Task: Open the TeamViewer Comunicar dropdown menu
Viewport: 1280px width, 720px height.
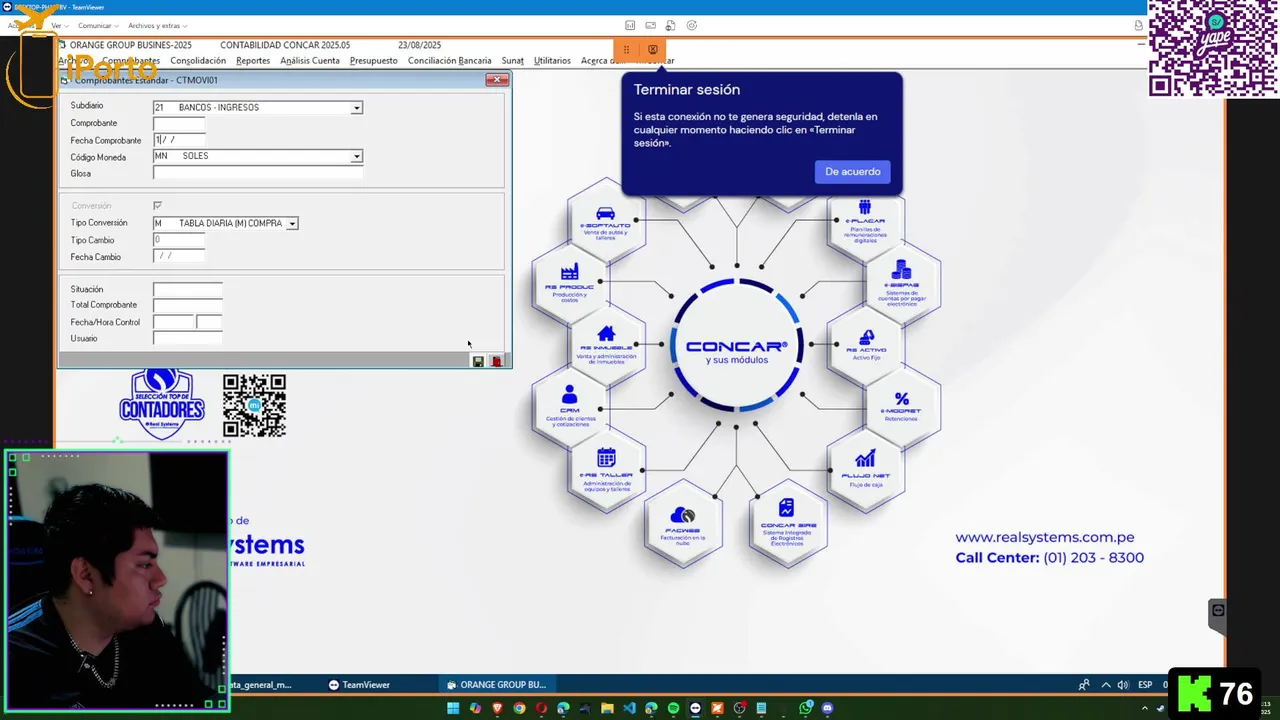Action: (98, 25)
